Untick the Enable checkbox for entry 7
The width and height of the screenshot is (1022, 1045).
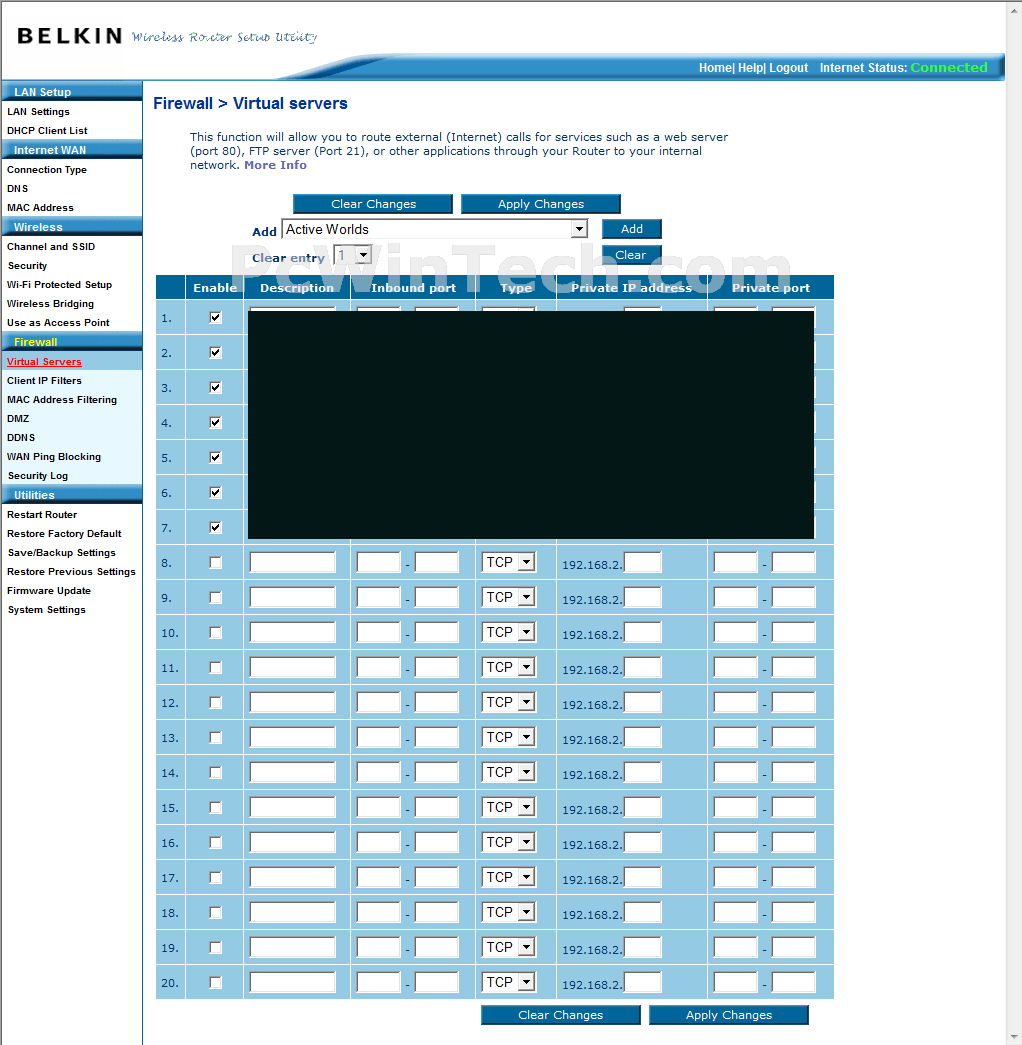[x=215, y=527]
